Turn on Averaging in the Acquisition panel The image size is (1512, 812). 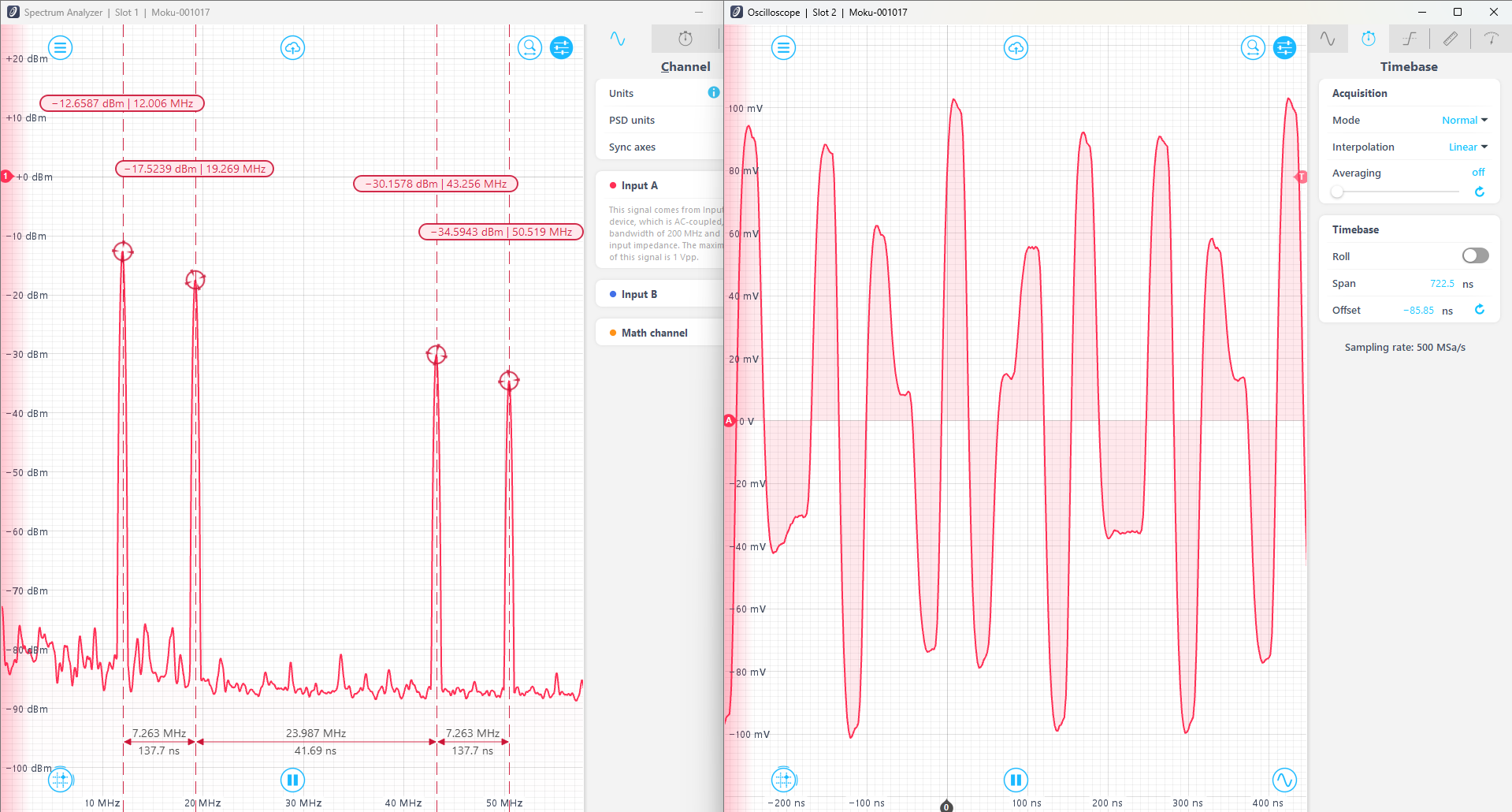tap(1477, 173)
